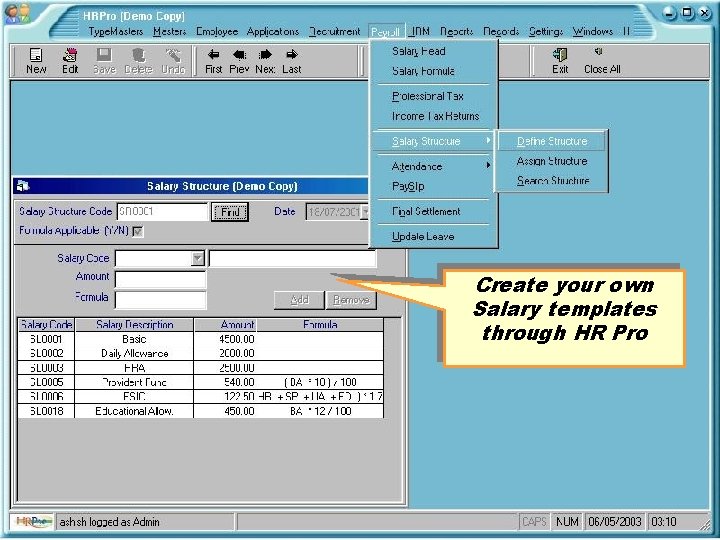Click the Add button

coord(299,300)
